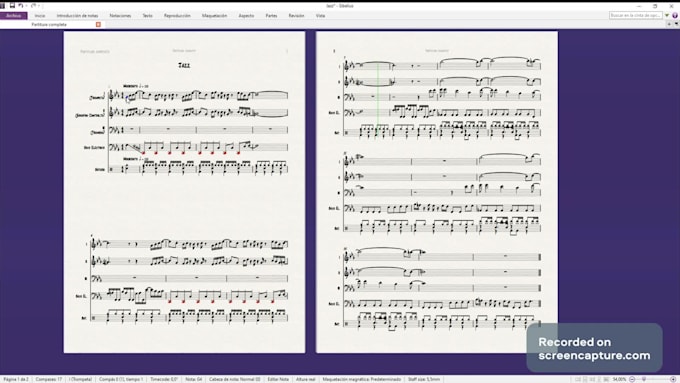Open the Sibelius application menu icon
Viewport: 680px width, 383px height.
tap(3, 6)
